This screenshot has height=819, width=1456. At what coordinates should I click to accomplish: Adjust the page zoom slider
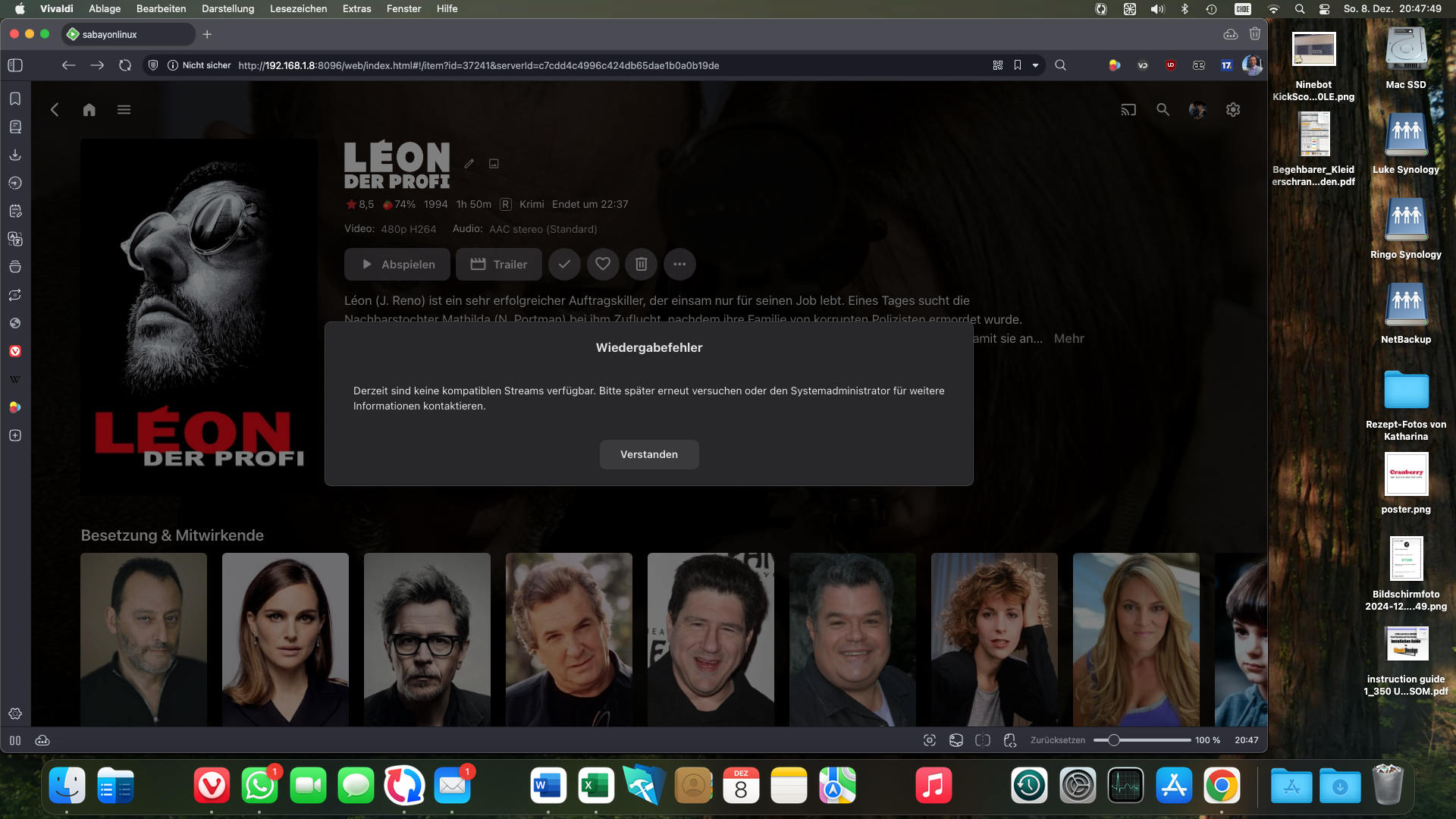pyautogui.click(x=1113, y=740)
